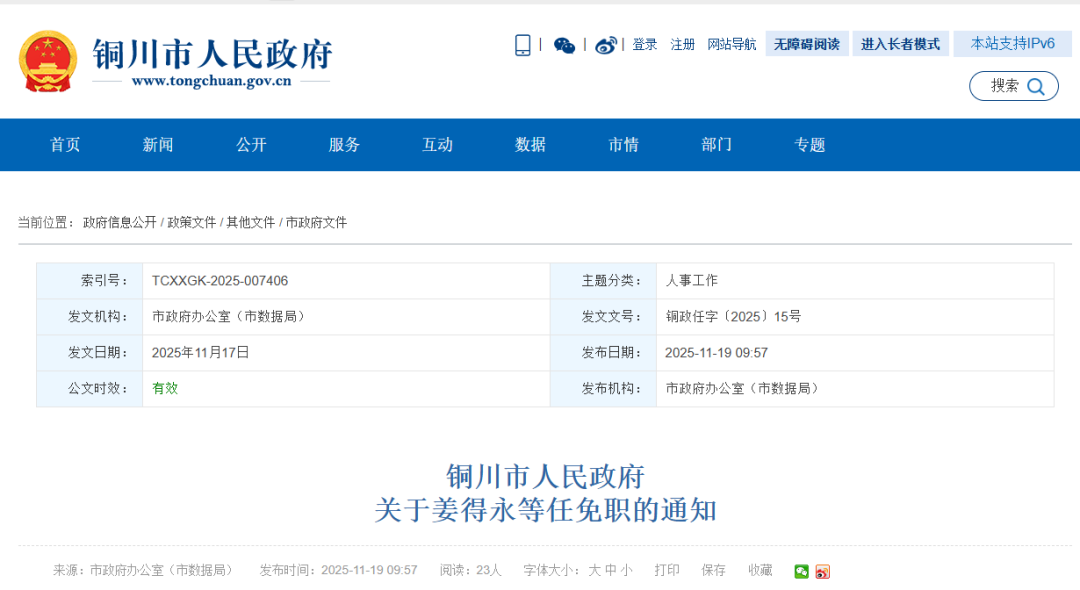Viewport: 1080px width, 590px height.
Task: Go to 公开 navigation tab
Action: [x=251, y=145]
